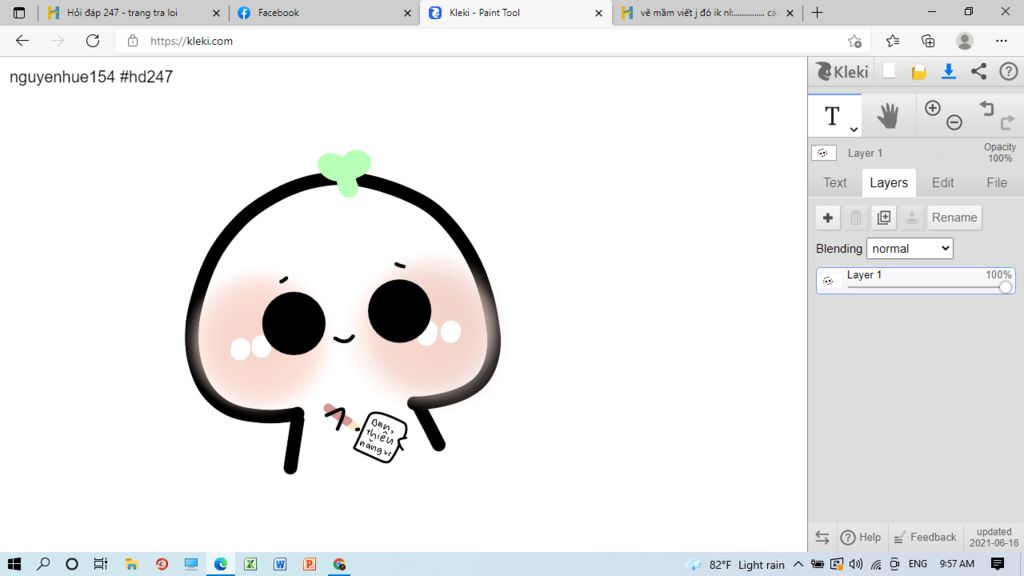
Task: Open an image with the yellow folder icon
Action: [919, 72]
